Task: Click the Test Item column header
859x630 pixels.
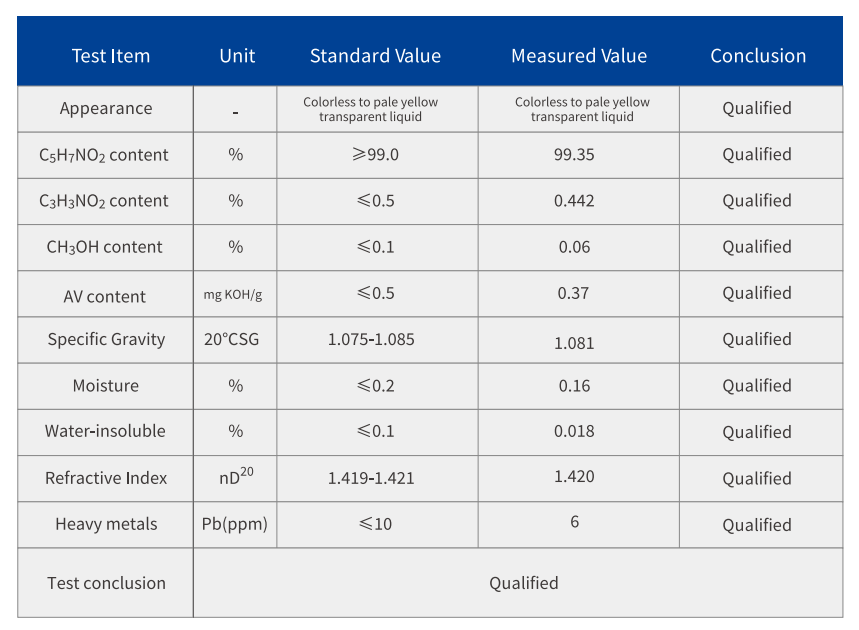Action: click(x=110, y=56)
